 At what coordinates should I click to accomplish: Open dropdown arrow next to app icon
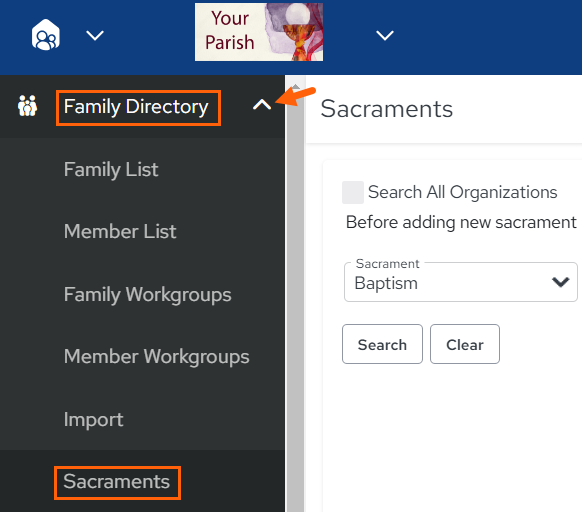pyautogui.click(x=95, y=36)
